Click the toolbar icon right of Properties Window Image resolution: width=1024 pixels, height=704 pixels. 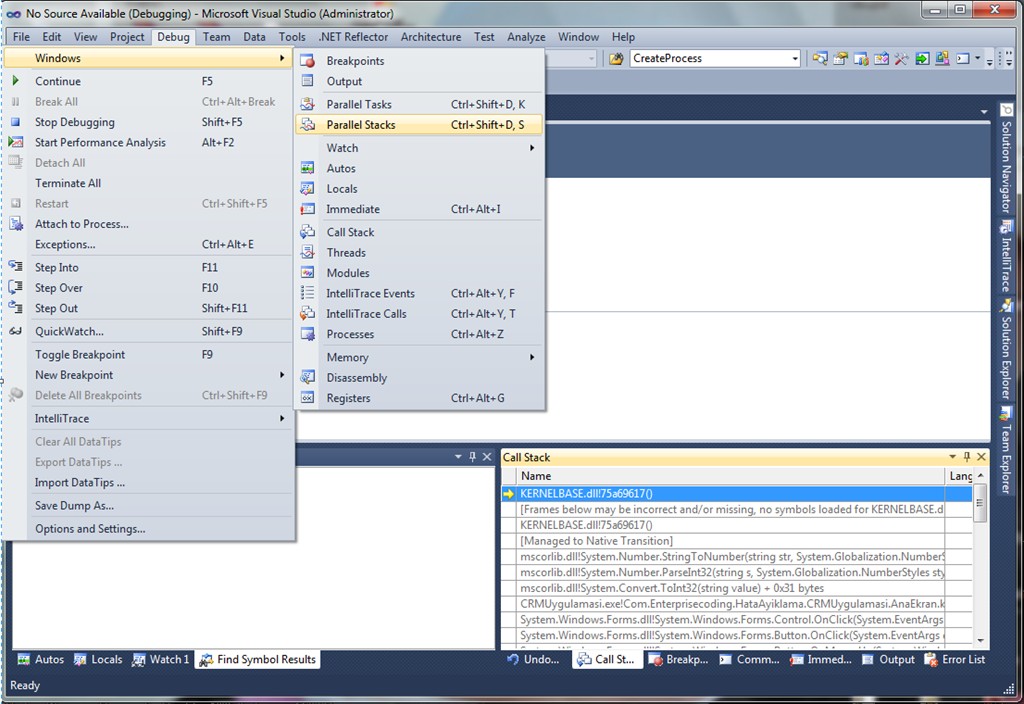point(861,59)
